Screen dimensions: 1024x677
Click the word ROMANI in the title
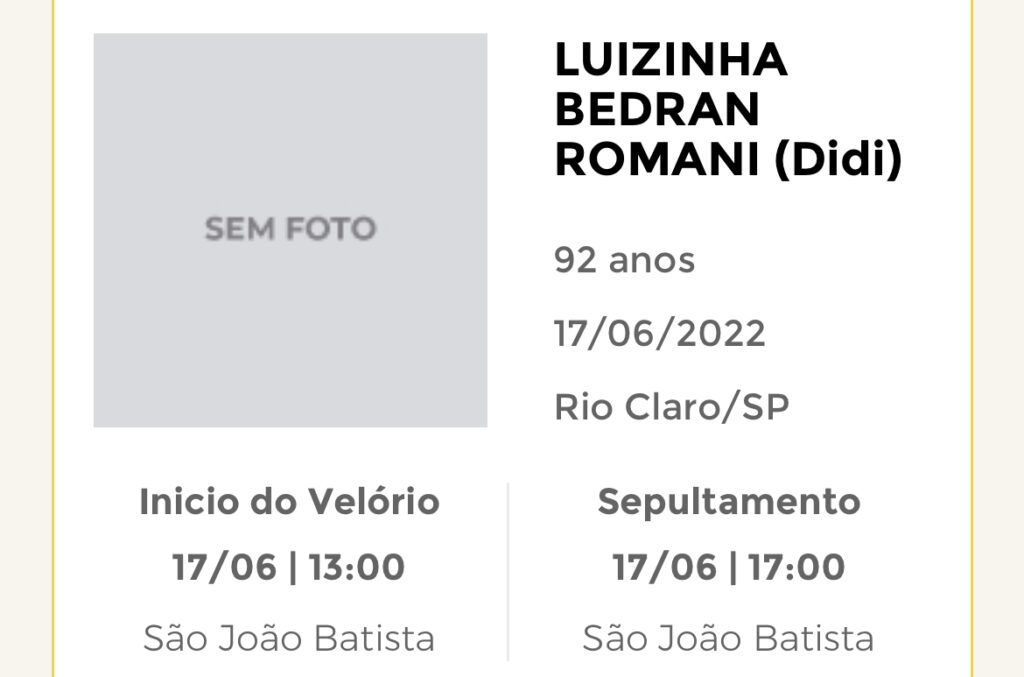coord(657,159)
